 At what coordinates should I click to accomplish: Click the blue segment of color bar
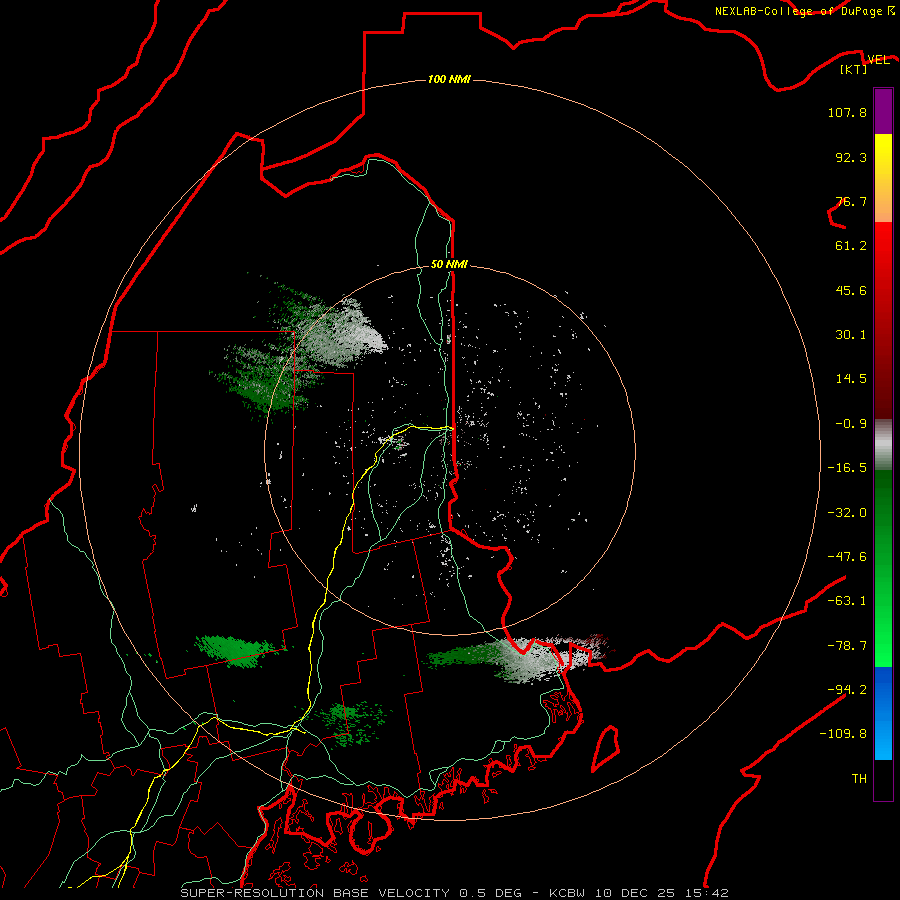point(883,713)
